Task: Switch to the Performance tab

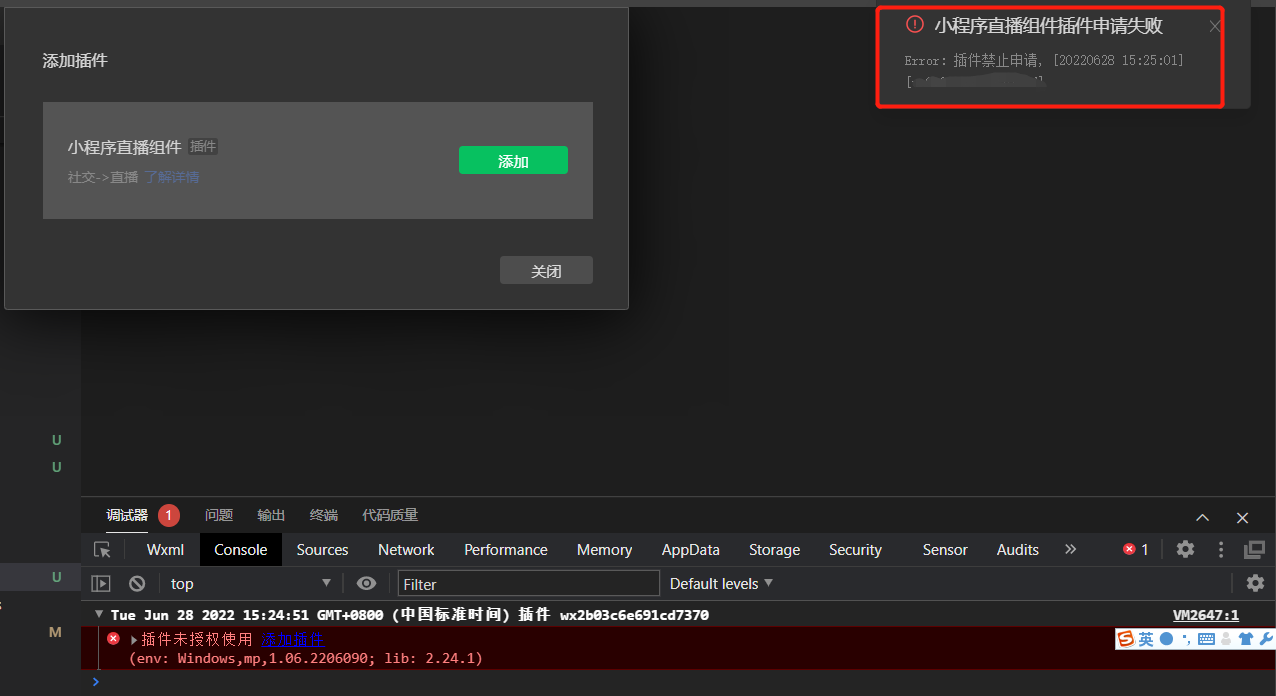Action: point(506,550)
